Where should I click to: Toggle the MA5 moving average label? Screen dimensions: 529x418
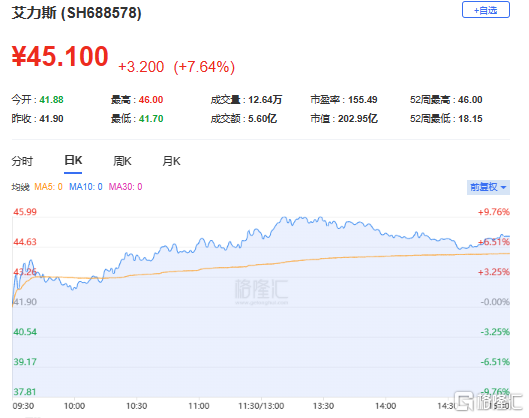[48, 187]
